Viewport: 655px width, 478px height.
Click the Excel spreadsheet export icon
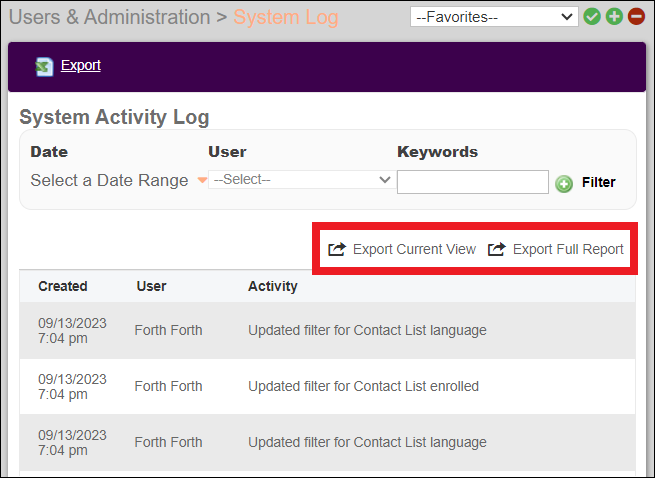[44, 66]
